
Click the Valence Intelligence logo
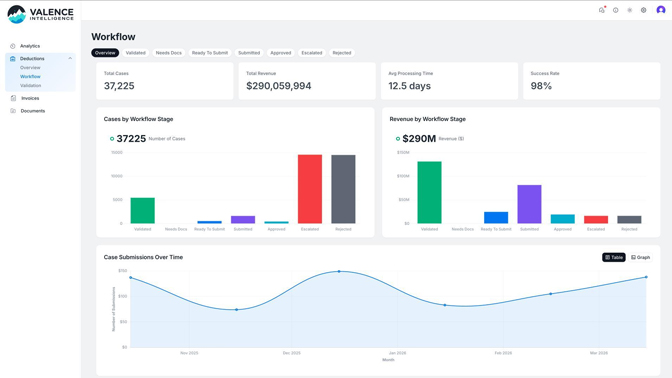pyautogui.click(x=41, y=14)
